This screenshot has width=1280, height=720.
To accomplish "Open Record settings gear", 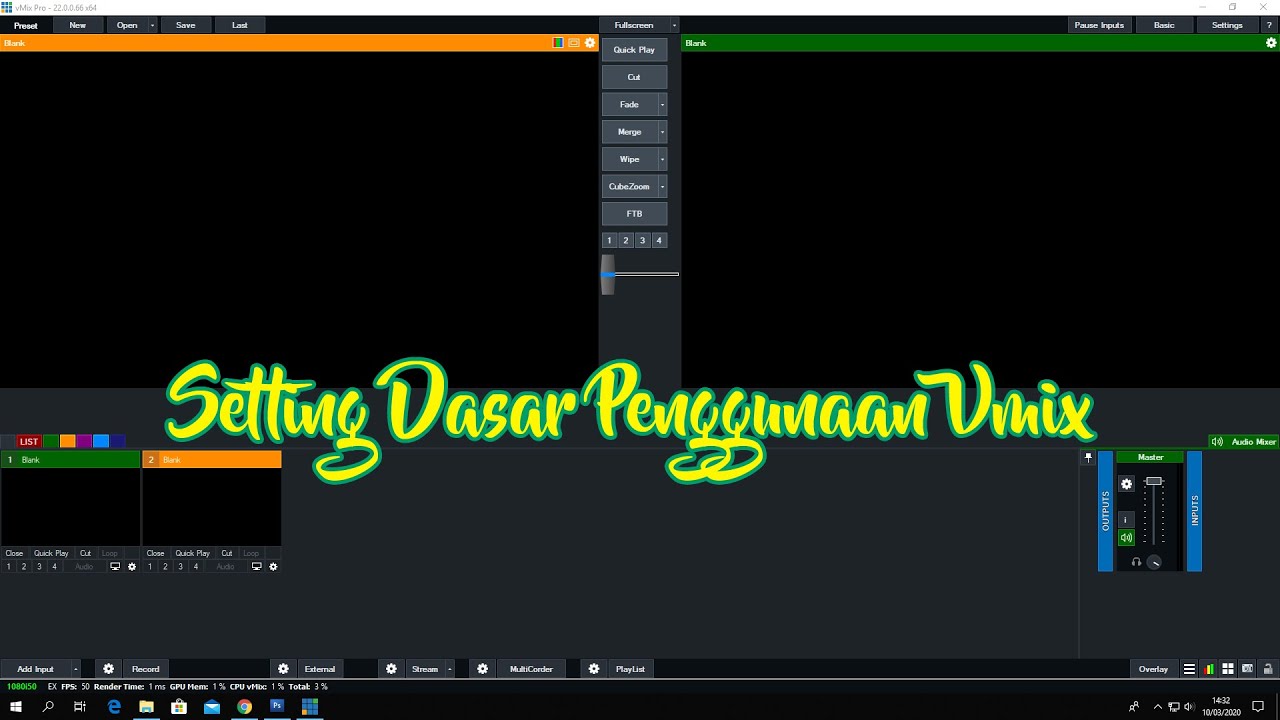I will (109, 669).
